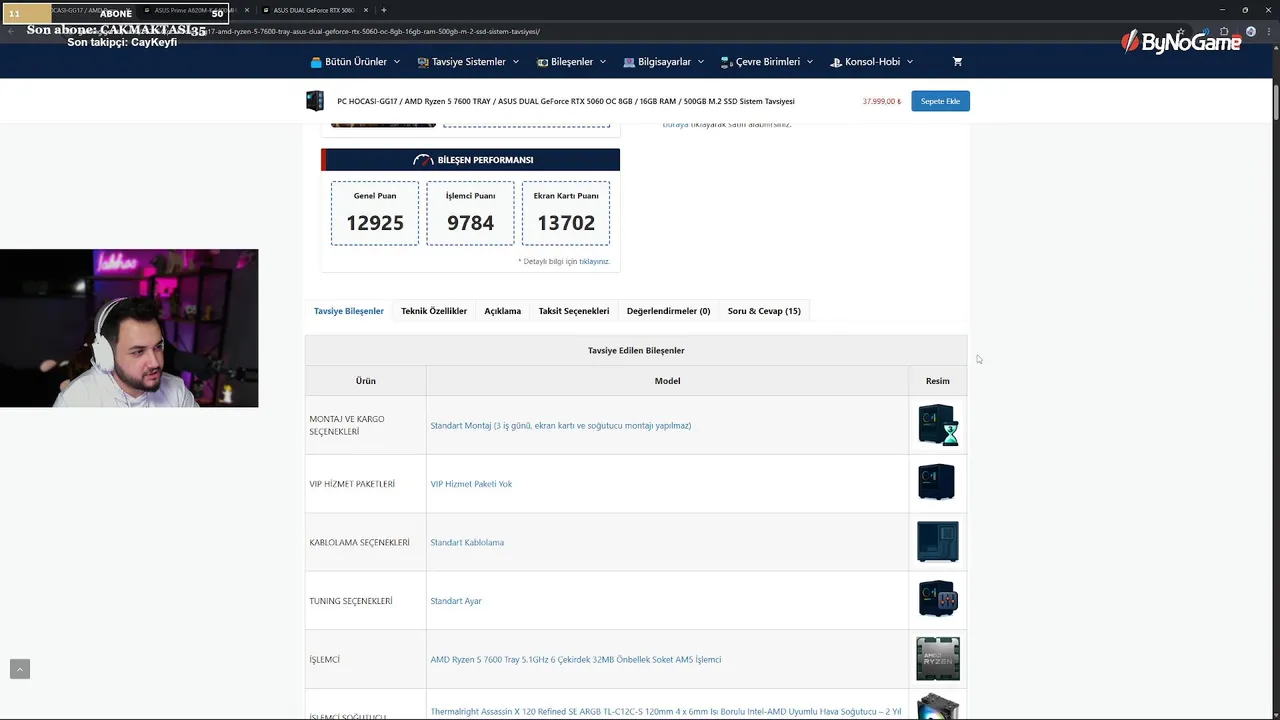Switch to Değerlendirmeler (0) tab
This screenshot has width=1280, height=720.
668,311
